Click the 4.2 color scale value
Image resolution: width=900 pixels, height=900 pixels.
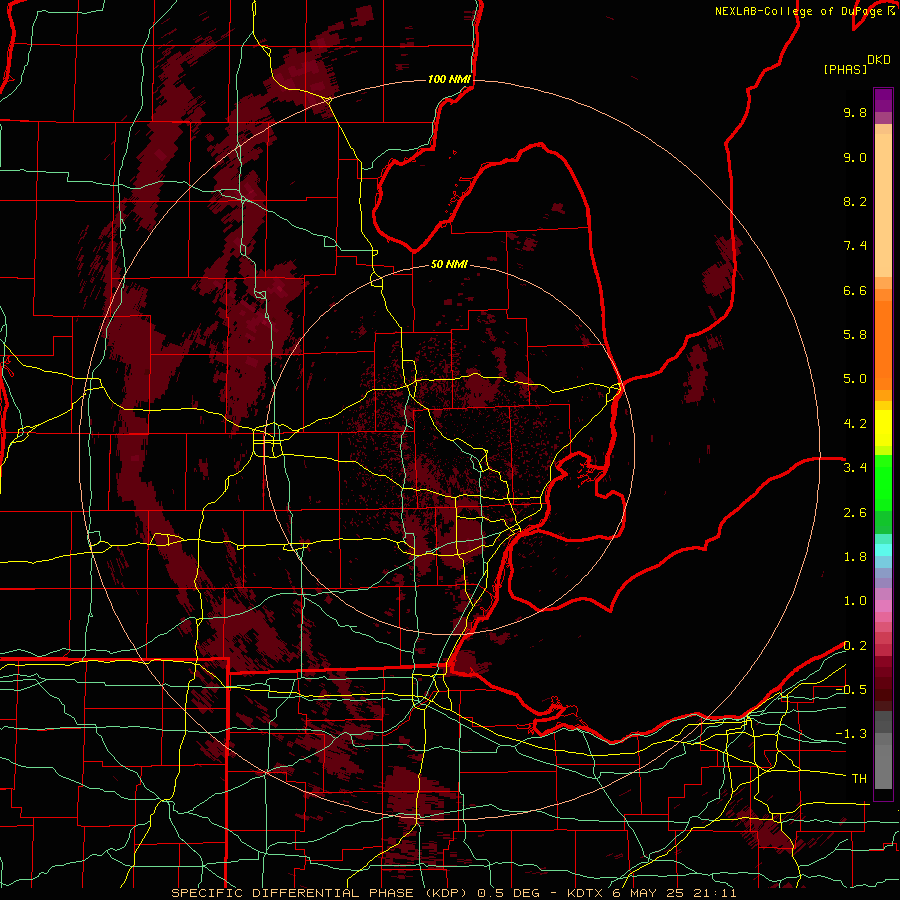(x=855, y=424)
